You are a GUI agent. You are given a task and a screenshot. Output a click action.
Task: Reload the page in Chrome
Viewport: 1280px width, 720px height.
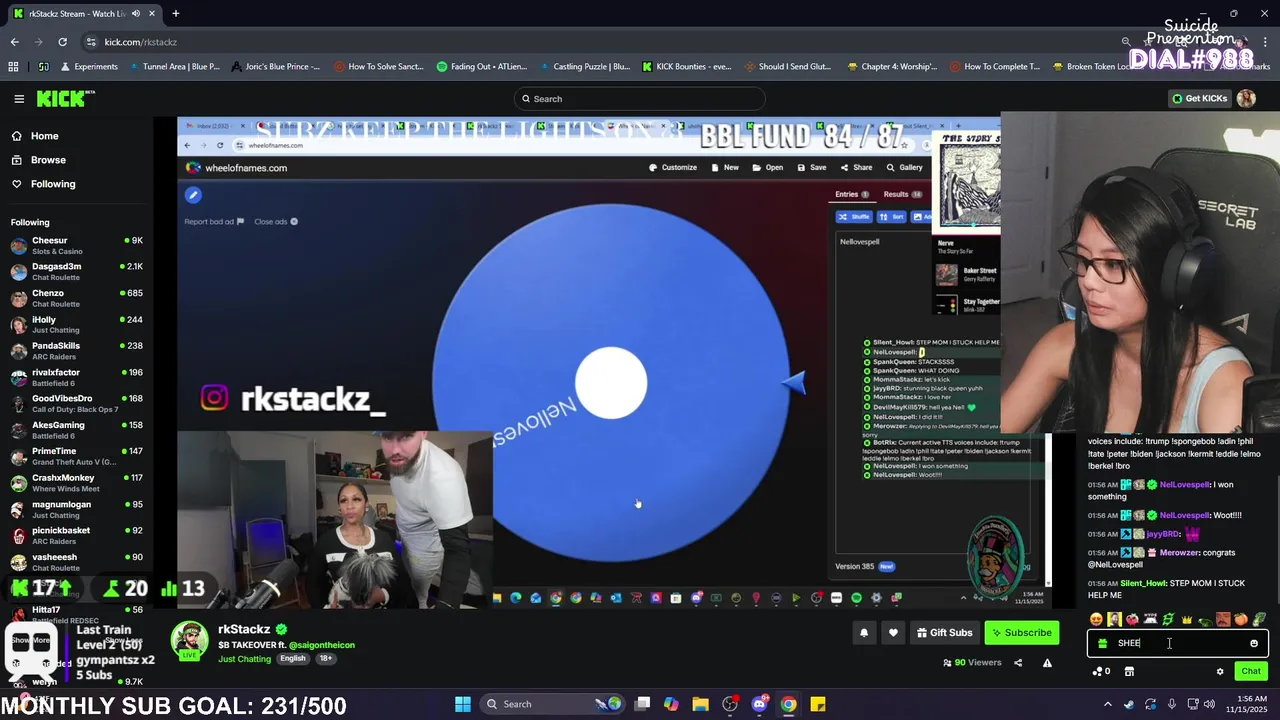coord(62,42)
